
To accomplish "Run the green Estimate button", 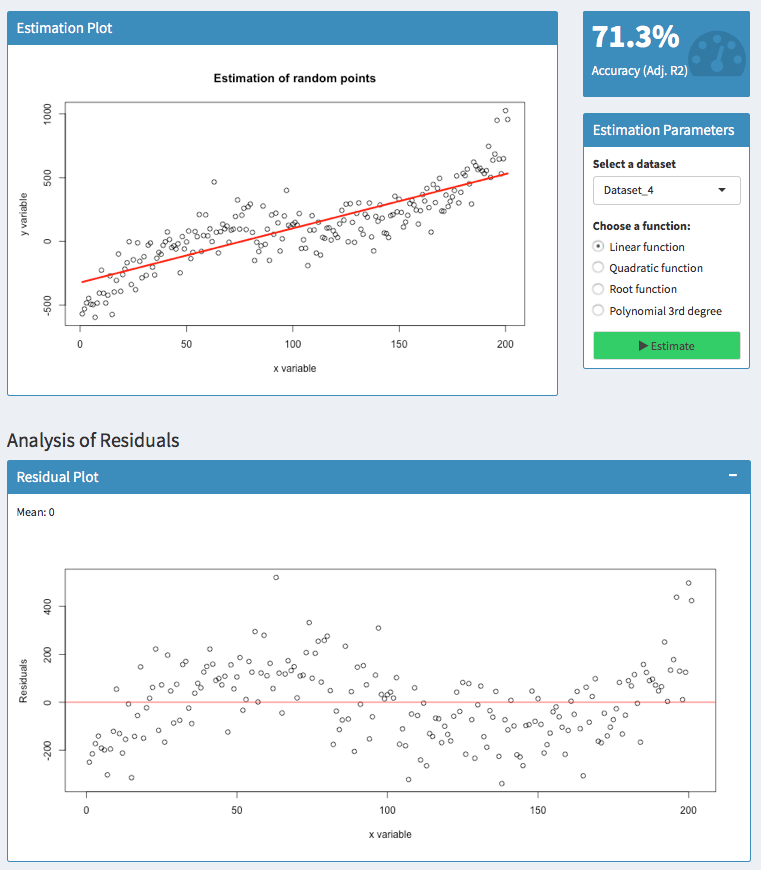I will 666,346.
